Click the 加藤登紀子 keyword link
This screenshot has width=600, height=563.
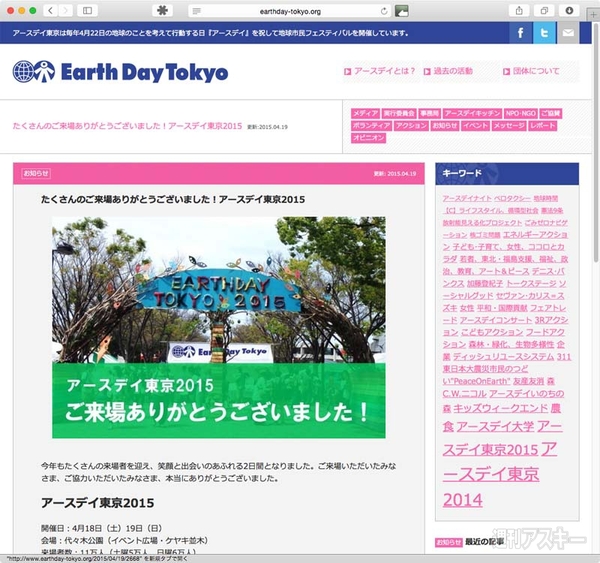(x=485, y=284)
